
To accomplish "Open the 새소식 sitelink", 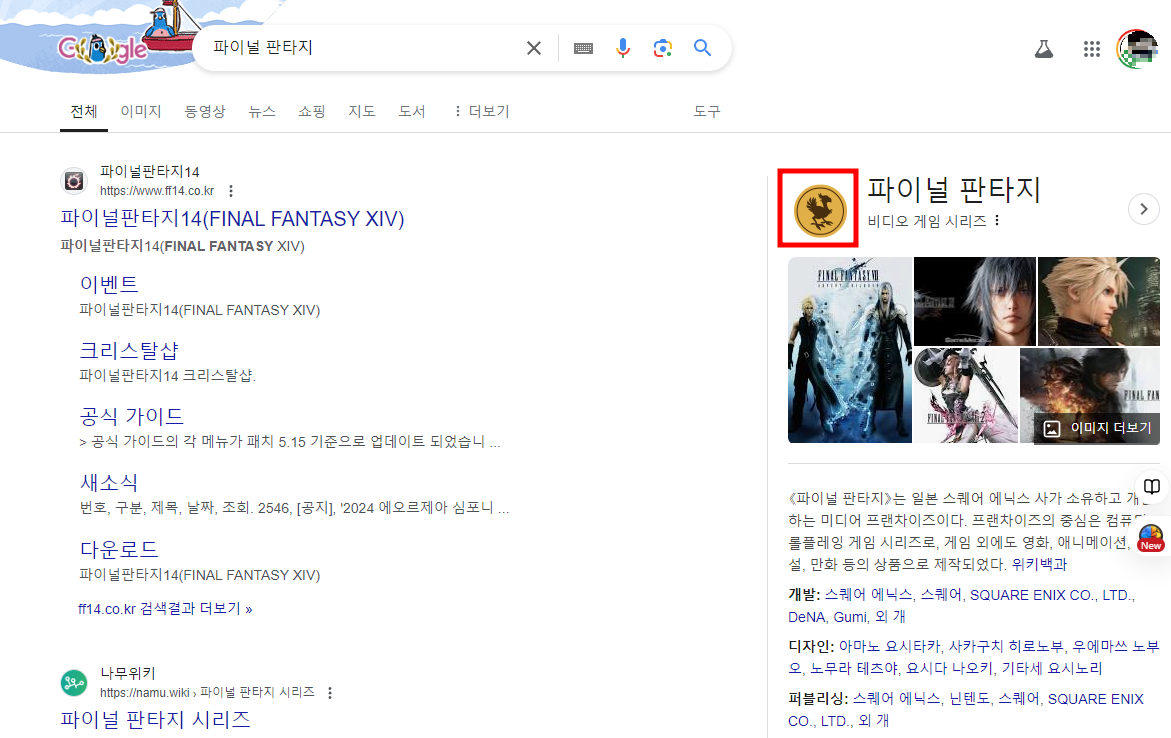I will point(109,483).
